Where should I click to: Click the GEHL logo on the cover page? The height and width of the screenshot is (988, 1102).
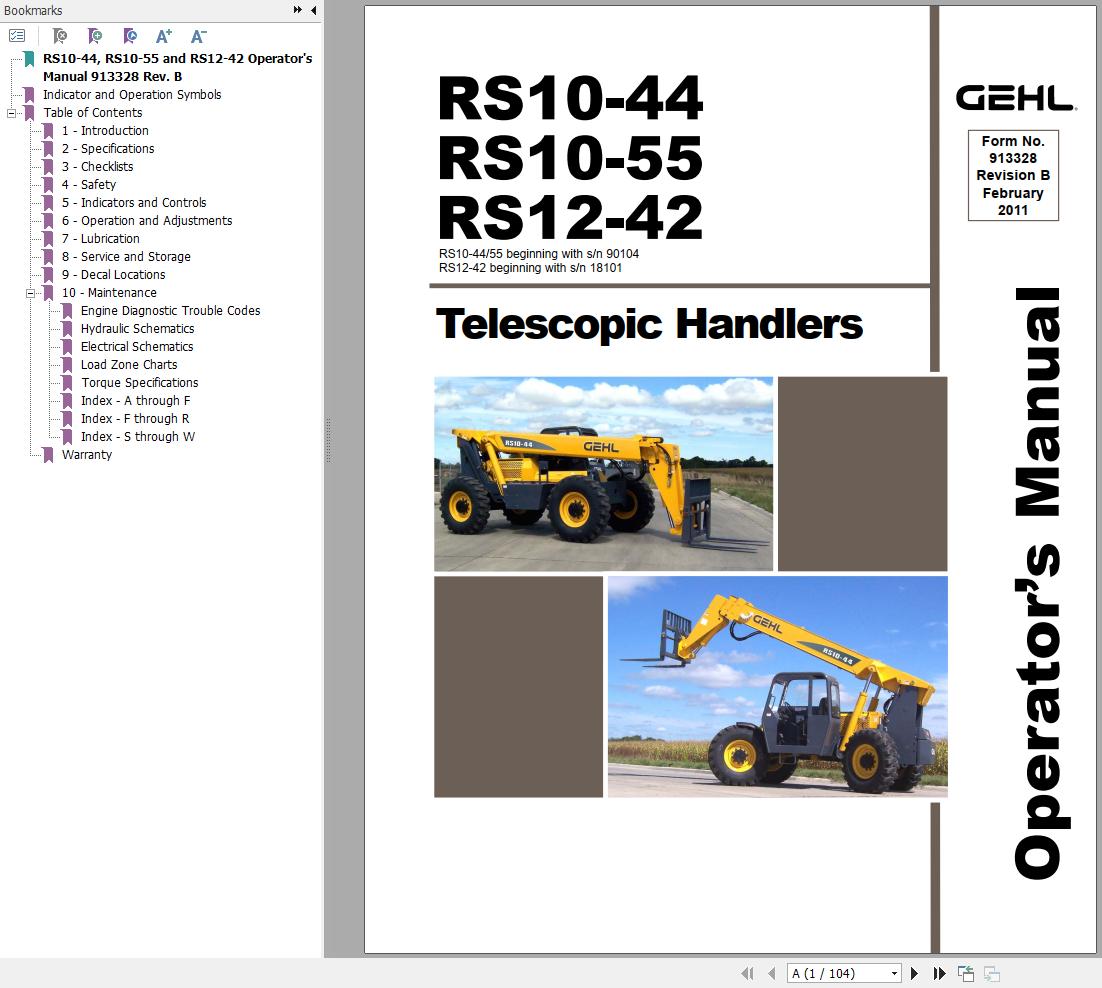tap(1016, 98)
